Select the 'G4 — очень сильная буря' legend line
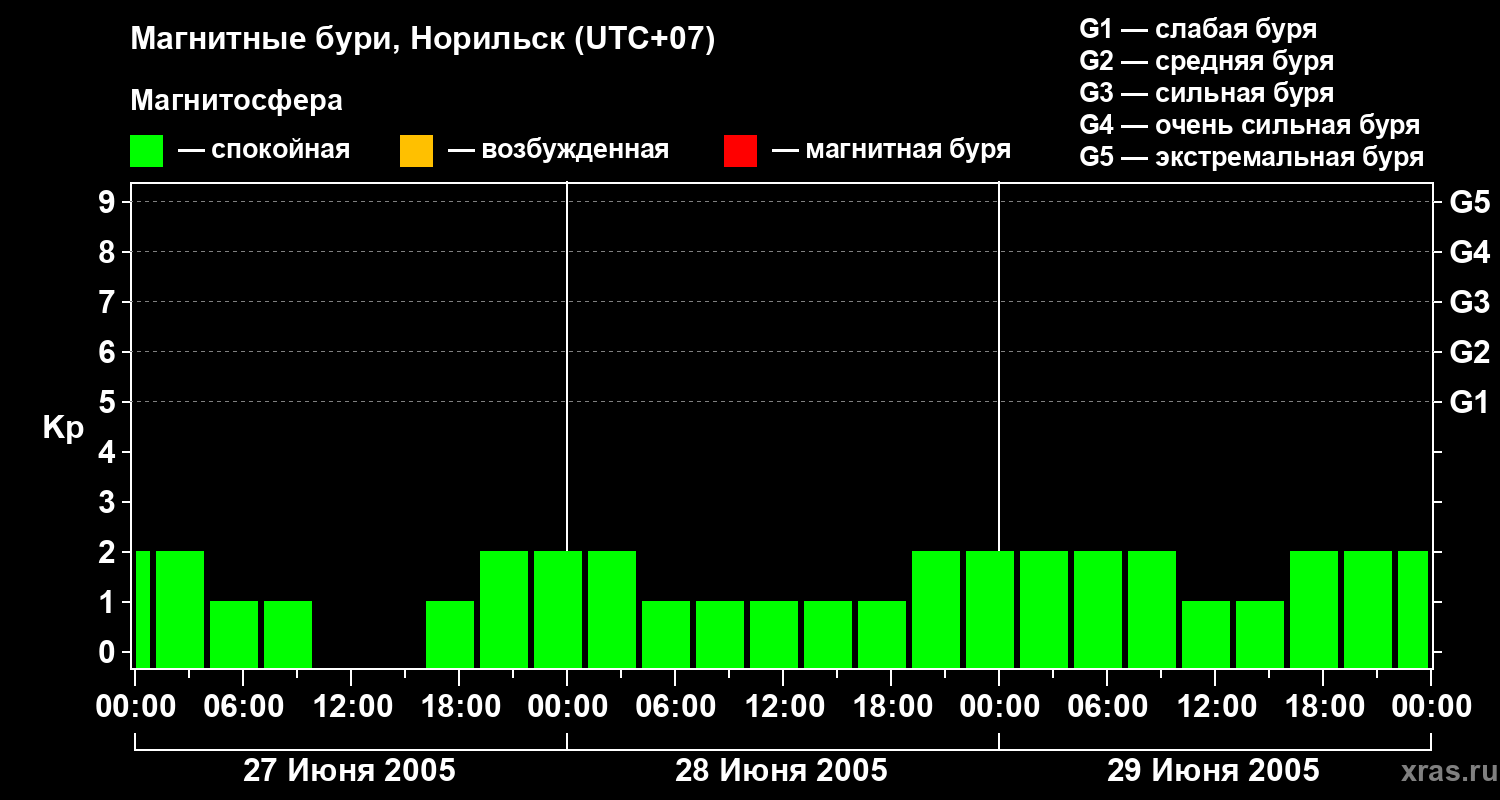Image resolution: width=1500 pixels, height=800 pixels. (1250, 125)
